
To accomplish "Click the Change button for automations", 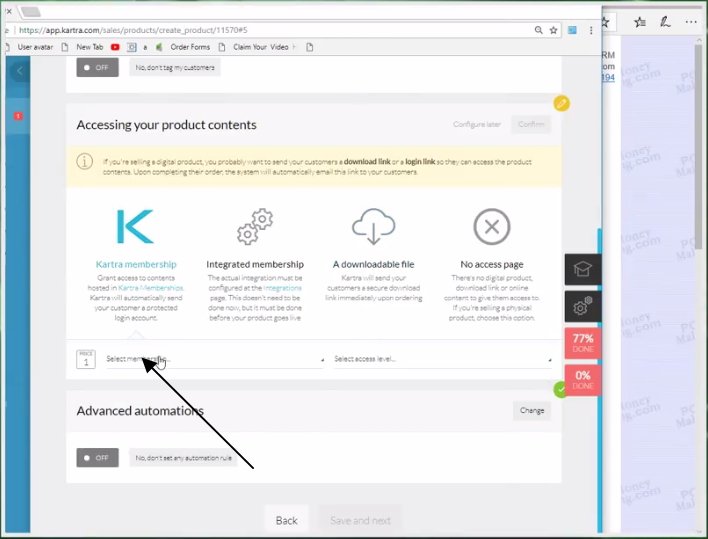I will coord(532,410).
